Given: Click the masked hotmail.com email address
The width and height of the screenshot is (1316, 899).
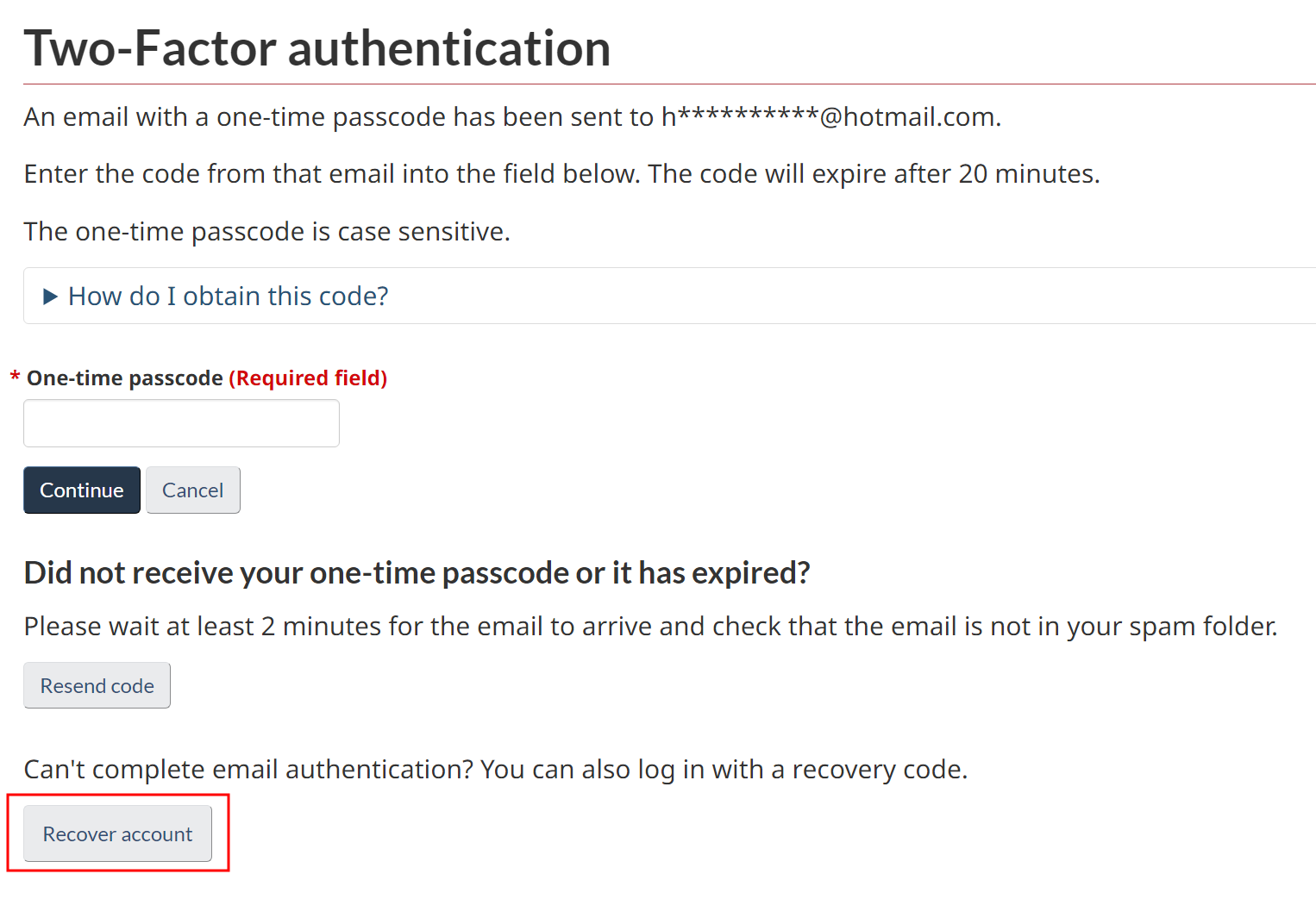Looking at the screenshot, I should [x=830, y=117].
